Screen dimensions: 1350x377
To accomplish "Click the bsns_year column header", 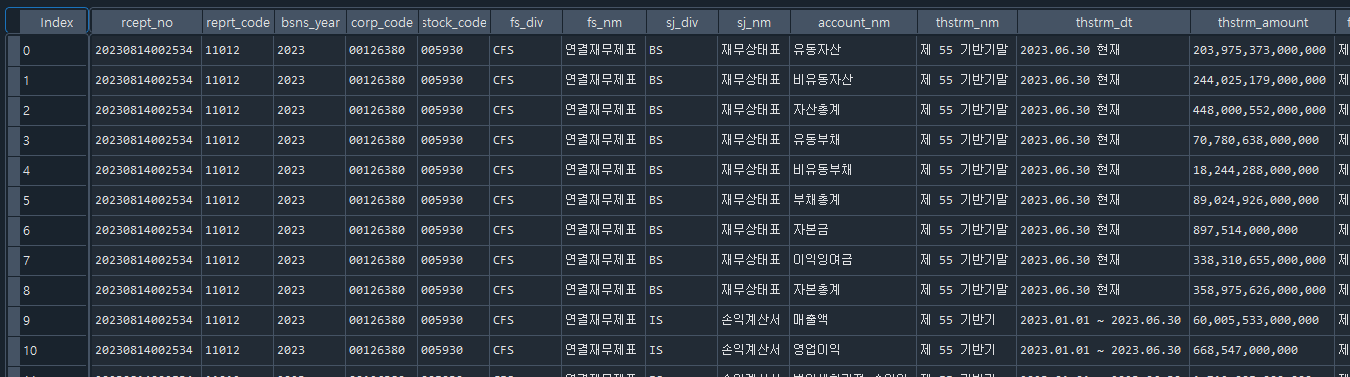I will coord(310,22).
